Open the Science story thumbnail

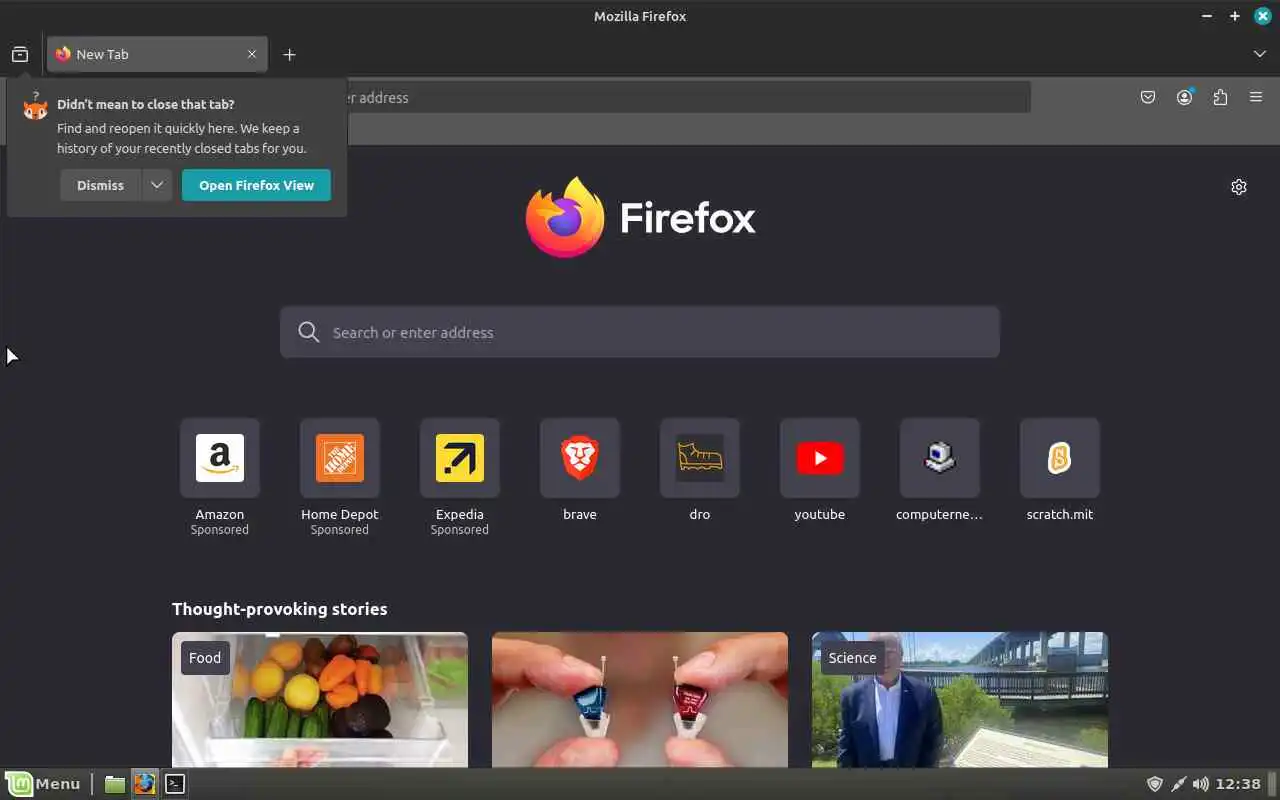click(960, 700)
